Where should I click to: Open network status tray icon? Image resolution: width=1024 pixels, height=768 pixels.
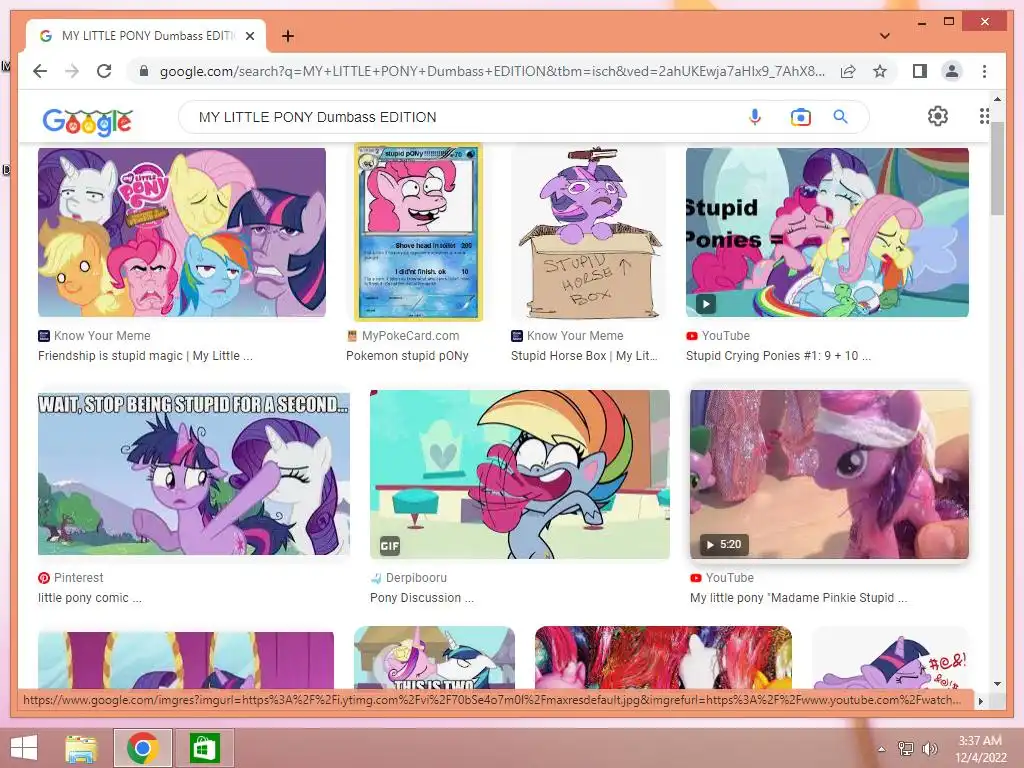tap(906, 749)
